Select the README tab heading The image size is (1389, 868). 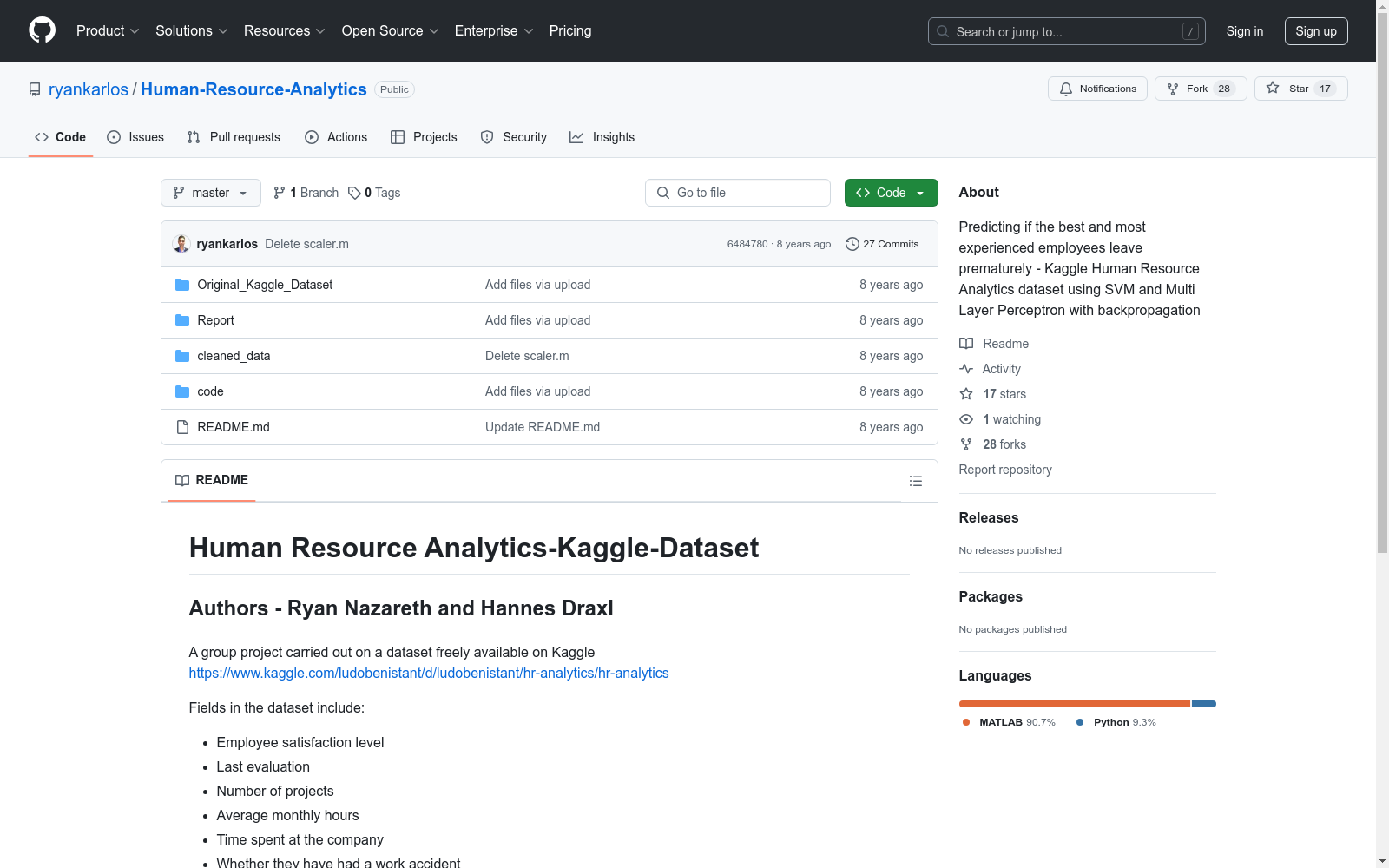click(x=212, y=480)
